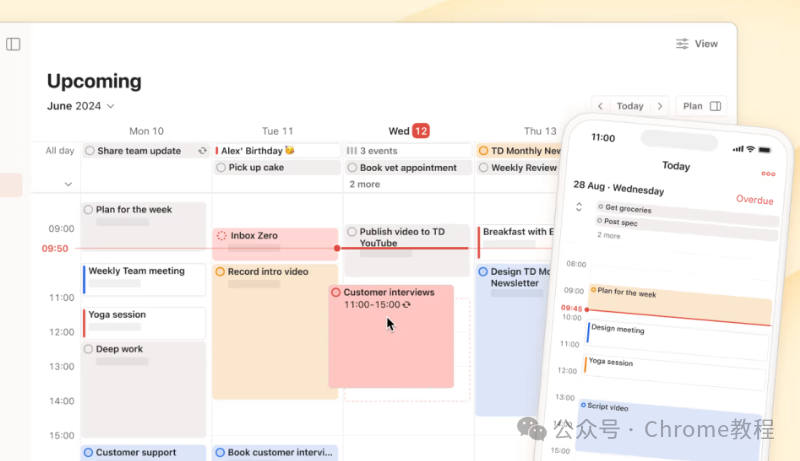Complete Plan for the week in calendar
The height and width of the screenshot is (461, 800).
tap(88, 210)
